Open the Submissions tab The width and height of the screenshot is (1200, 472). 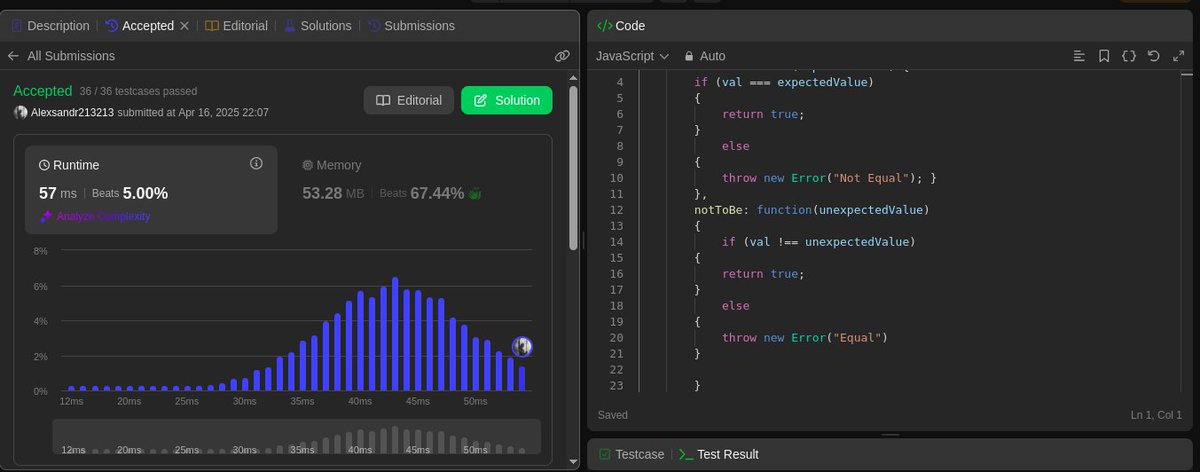tap(411, 25)
